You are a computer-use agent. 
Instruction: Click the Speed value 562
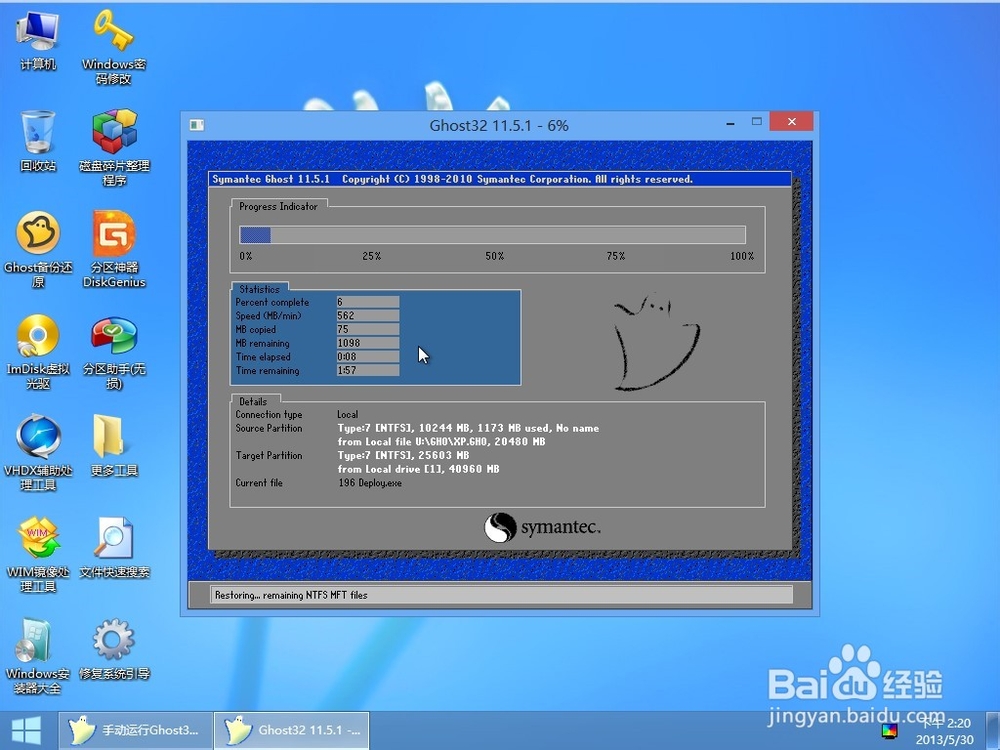tap(368, 316)
